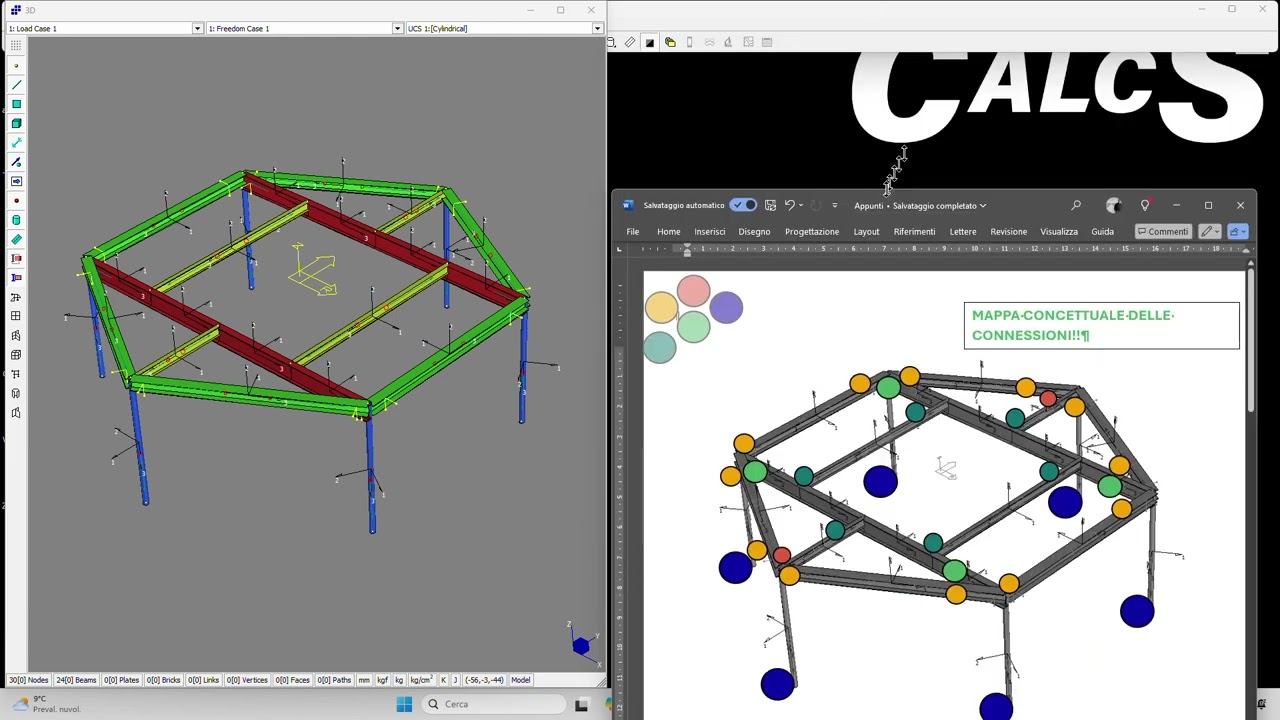Switch to the Lettere tab

963,231
